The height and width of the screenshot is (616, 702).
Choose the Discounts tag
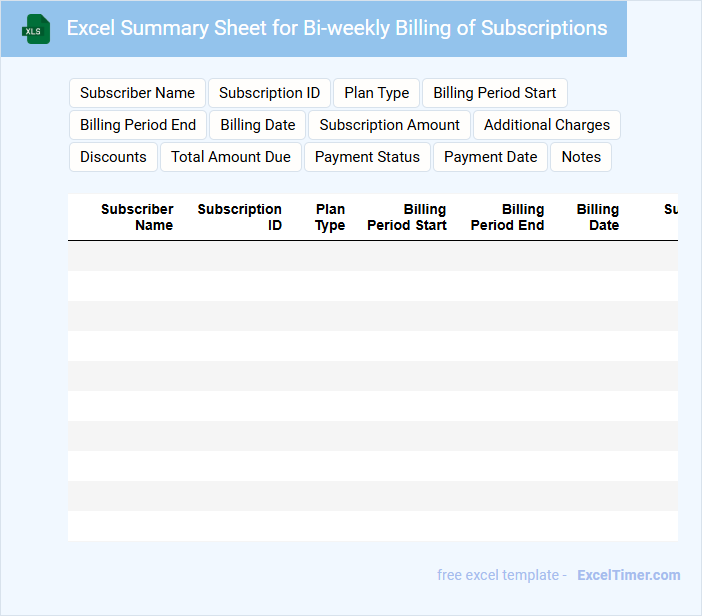point(113,157)
